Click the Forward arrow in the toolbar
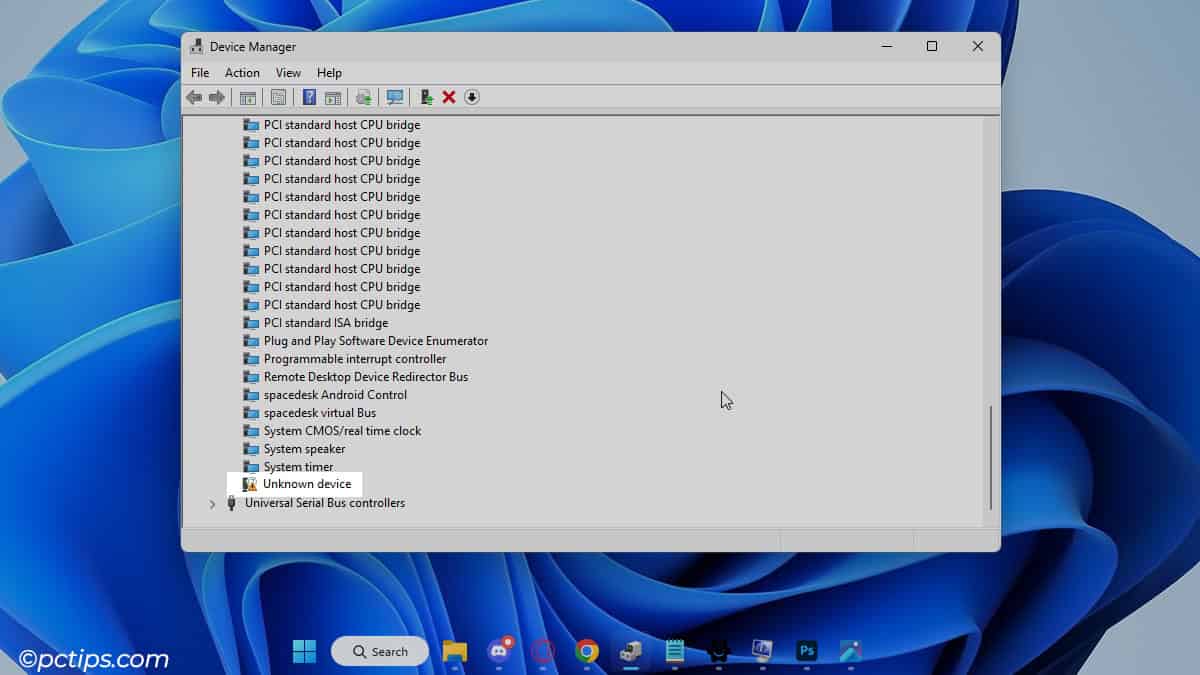This screenshot has height=675, width=1200. tap(216, 97)
